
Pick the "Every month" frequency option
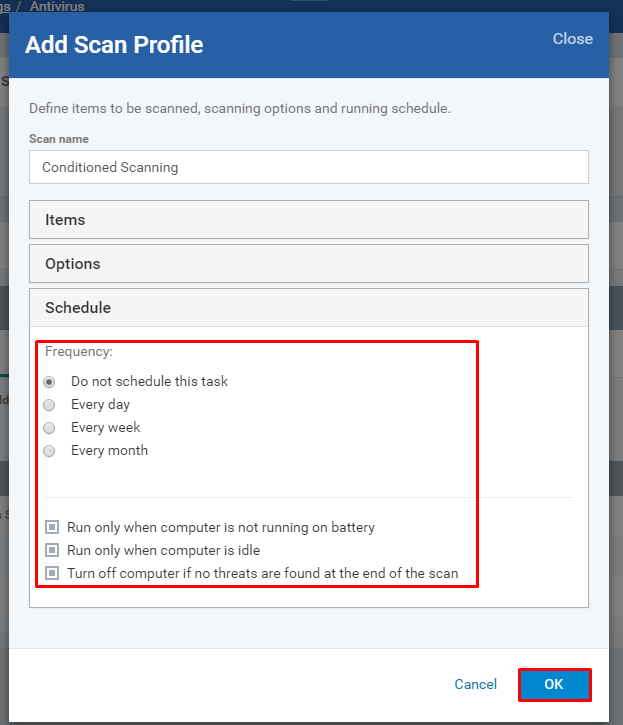pos(49,451)
